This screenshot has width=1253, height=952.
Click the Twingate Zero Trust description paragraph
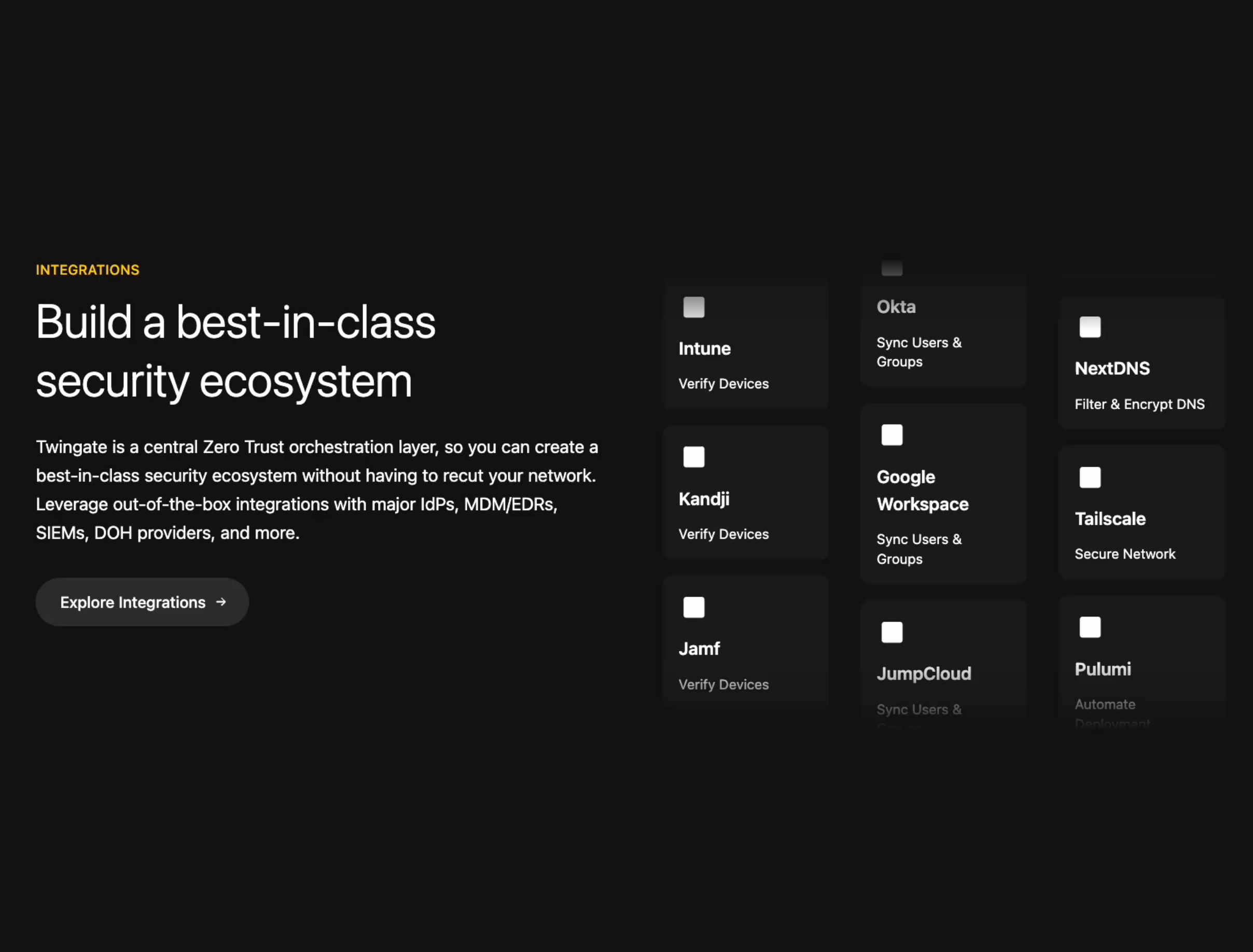pos(317,490)
